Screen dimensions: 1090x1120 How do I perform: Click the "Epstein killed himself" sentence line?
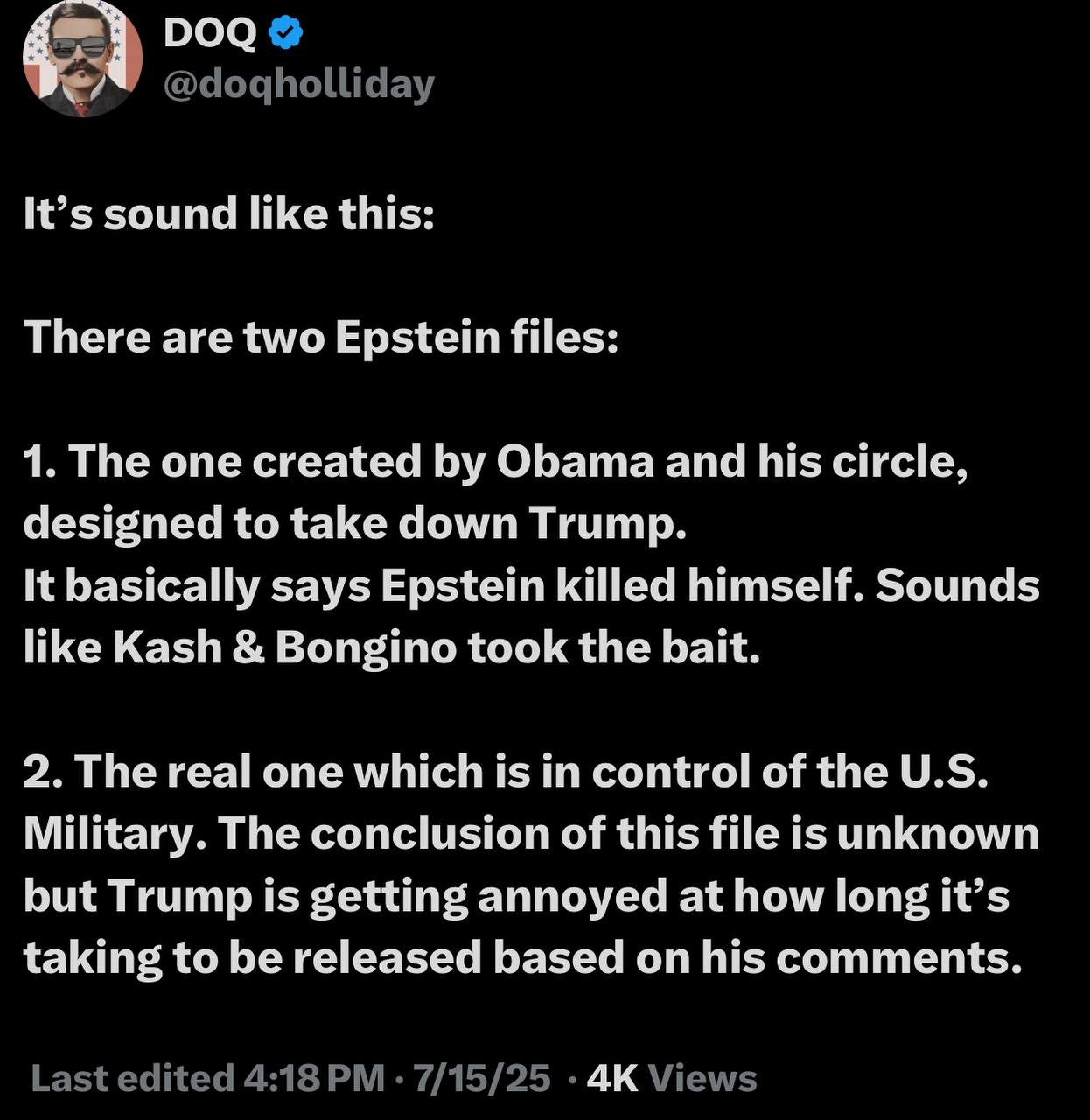(532, 586)
